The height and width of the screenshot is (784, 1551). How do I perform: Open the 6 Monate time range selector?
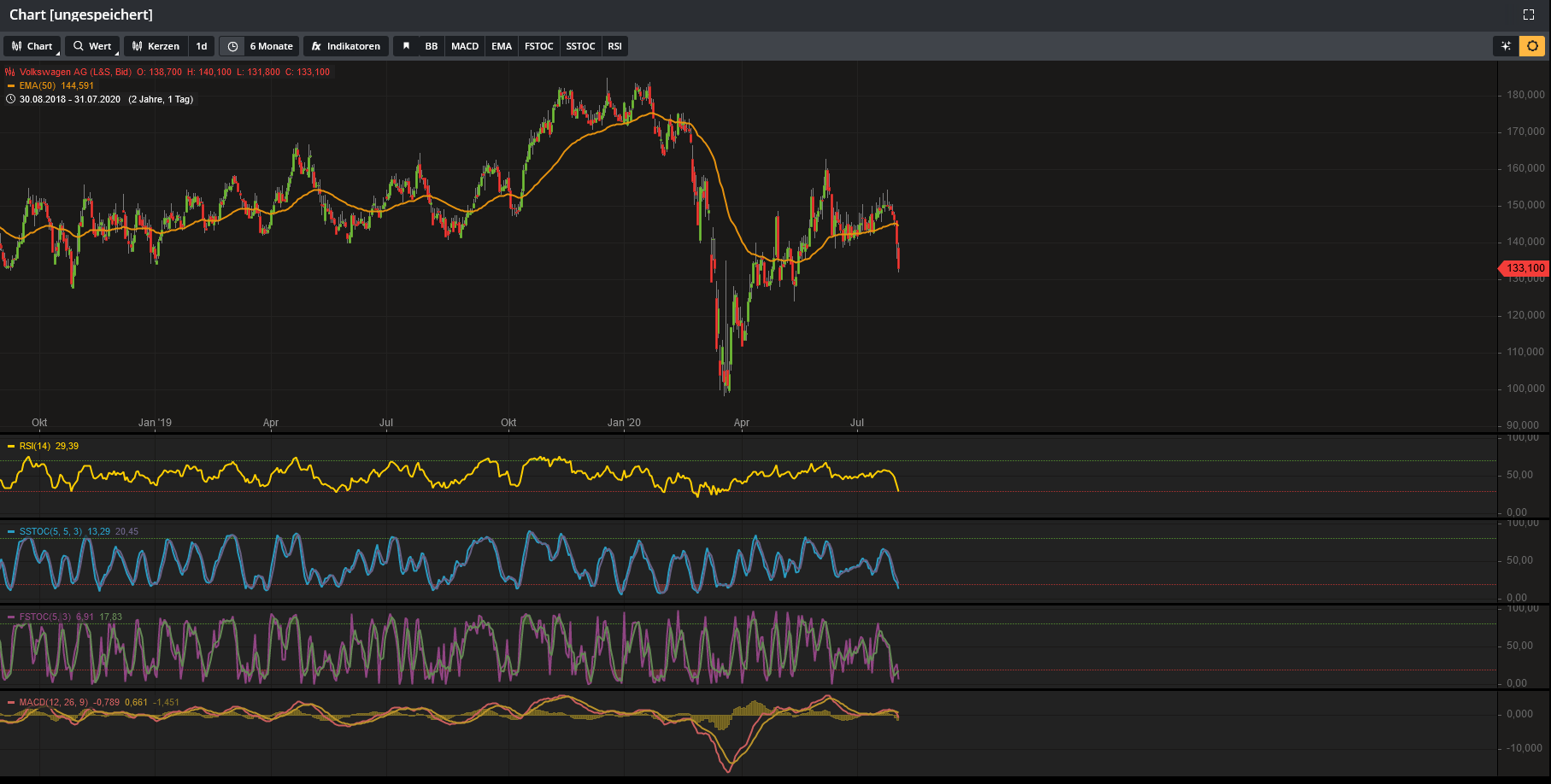point(271,46)
